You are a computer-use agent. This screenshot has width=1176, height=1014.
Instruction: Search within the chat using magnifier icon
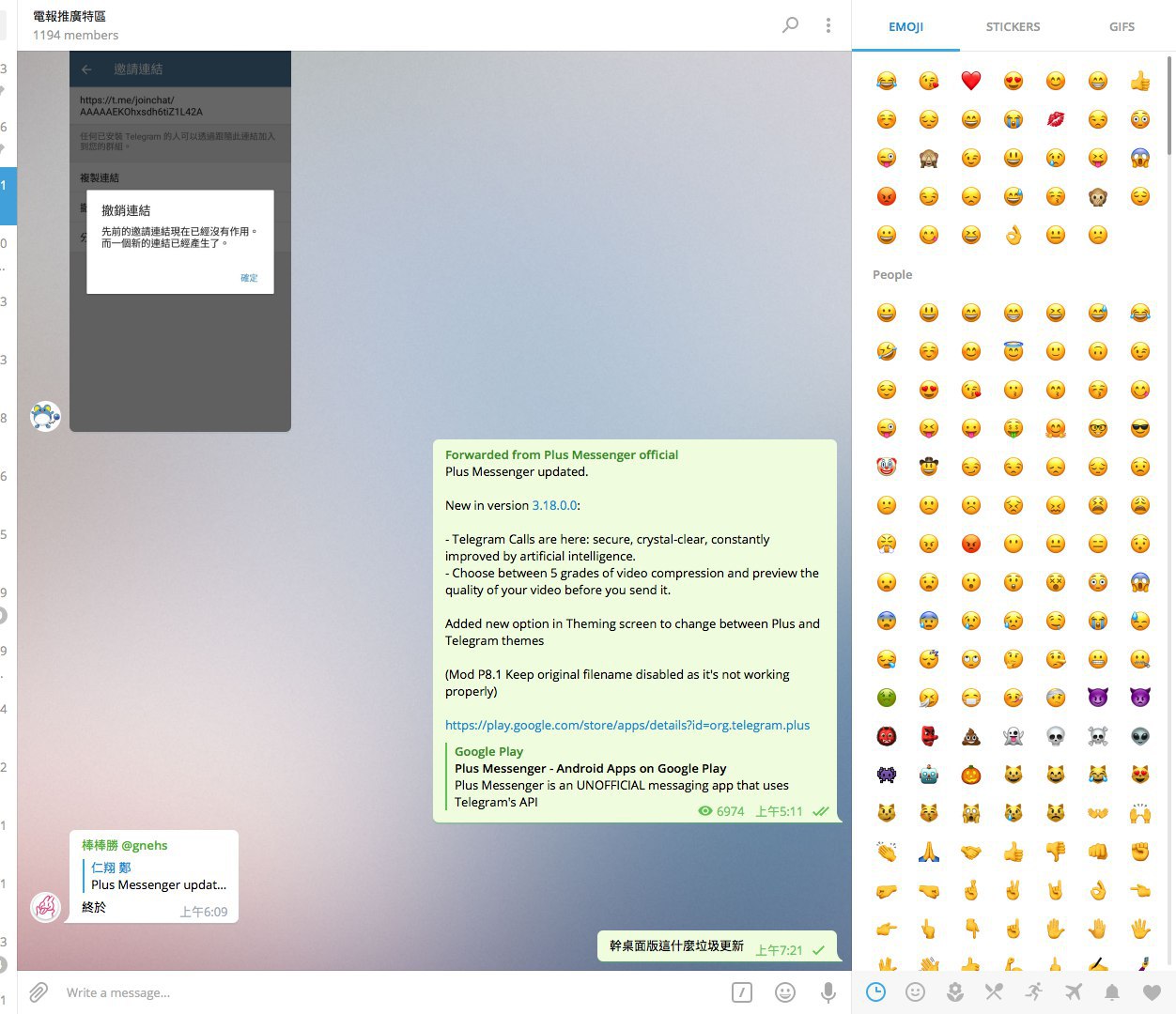pyautogui.click(x=791, y=24)
